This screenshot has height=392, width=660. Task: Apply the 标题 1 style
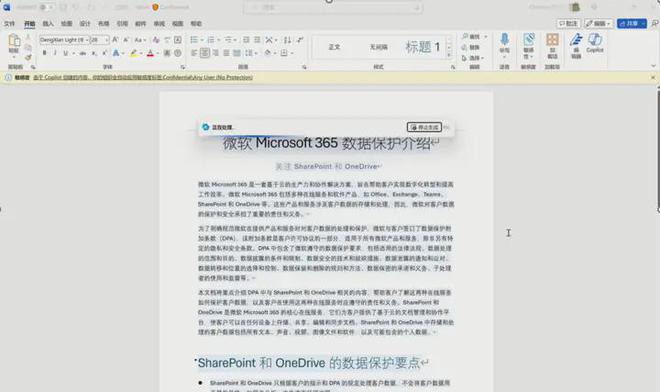[x=423, y=47]
